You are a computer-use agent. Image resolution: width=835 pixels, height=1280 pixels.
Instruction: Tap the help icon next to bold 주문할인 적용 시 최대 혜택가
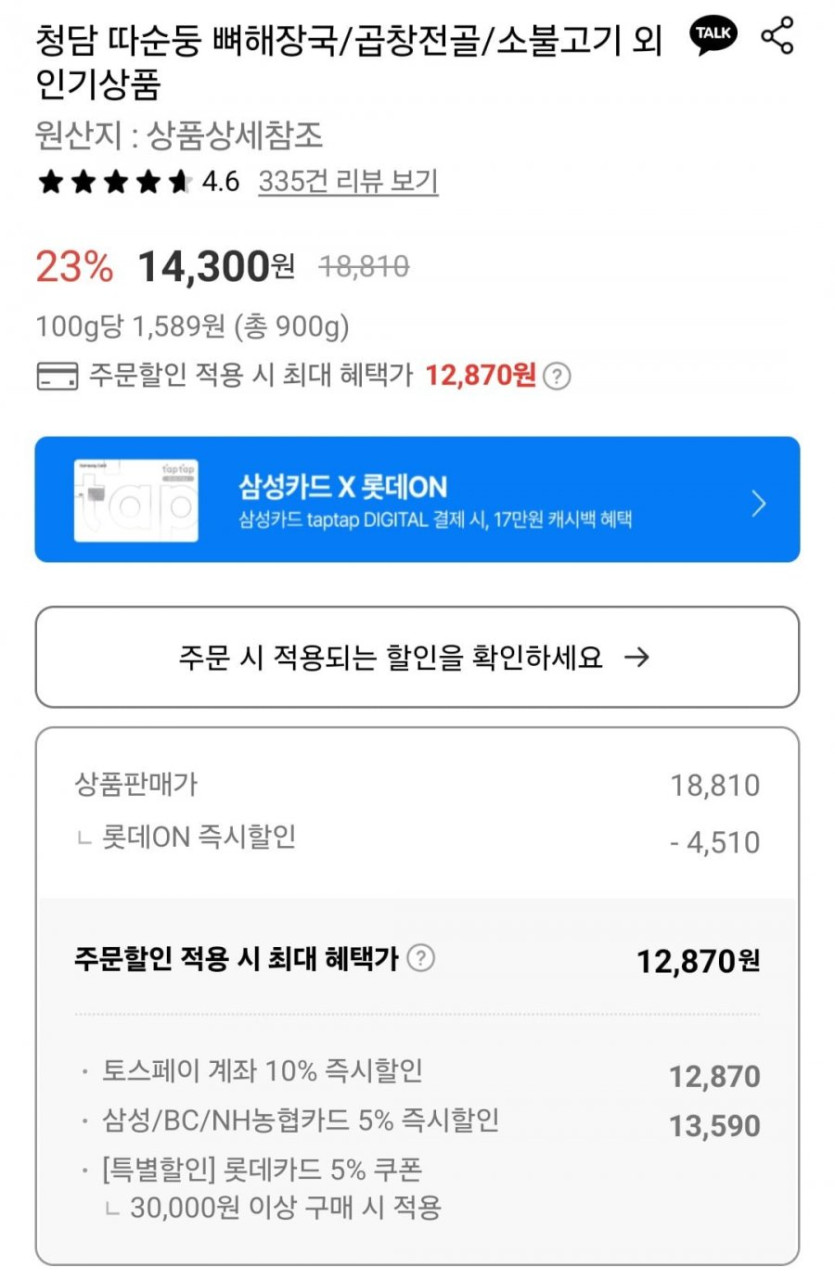pyautogui.click(x=422, y=958)
